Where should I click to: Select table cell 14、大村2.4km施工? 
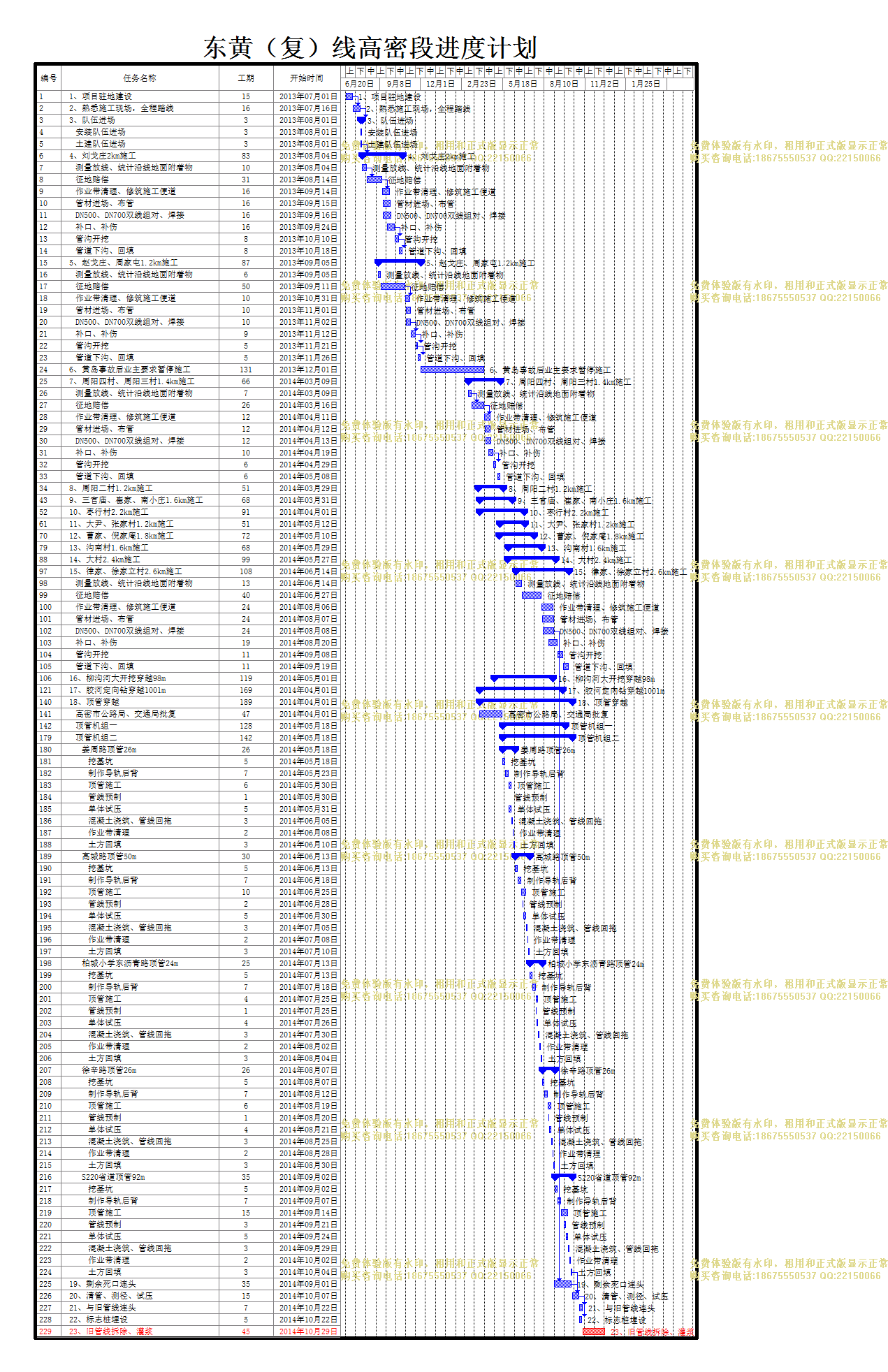[140, 560]
